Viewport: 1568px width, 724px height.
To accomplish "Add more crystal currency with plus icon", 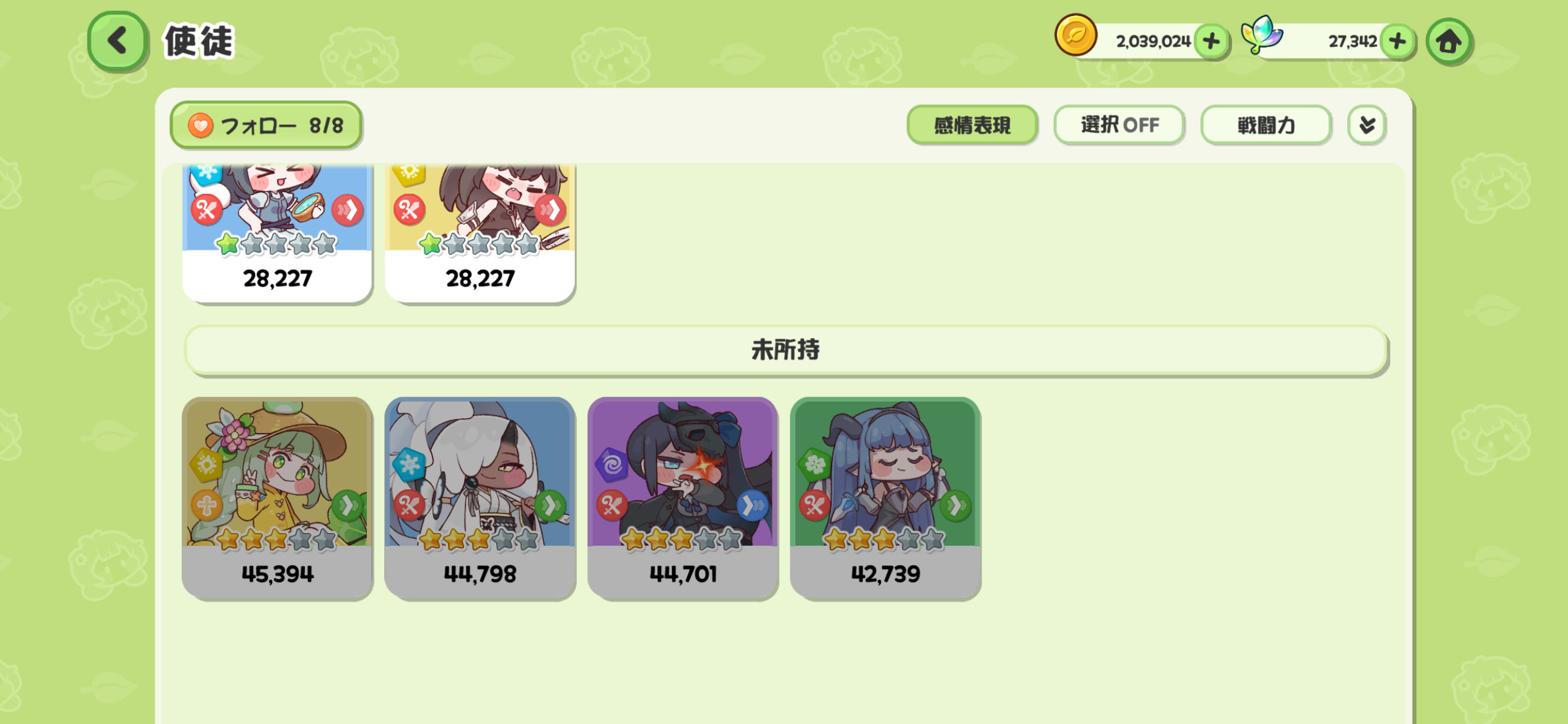I will (1397, 41).
